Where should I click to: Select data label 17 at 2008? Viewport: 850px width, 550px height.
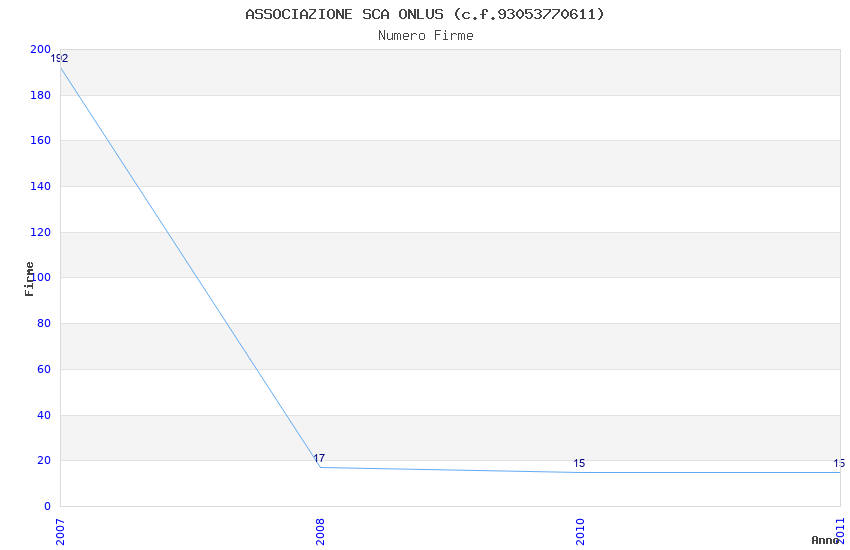319,458
